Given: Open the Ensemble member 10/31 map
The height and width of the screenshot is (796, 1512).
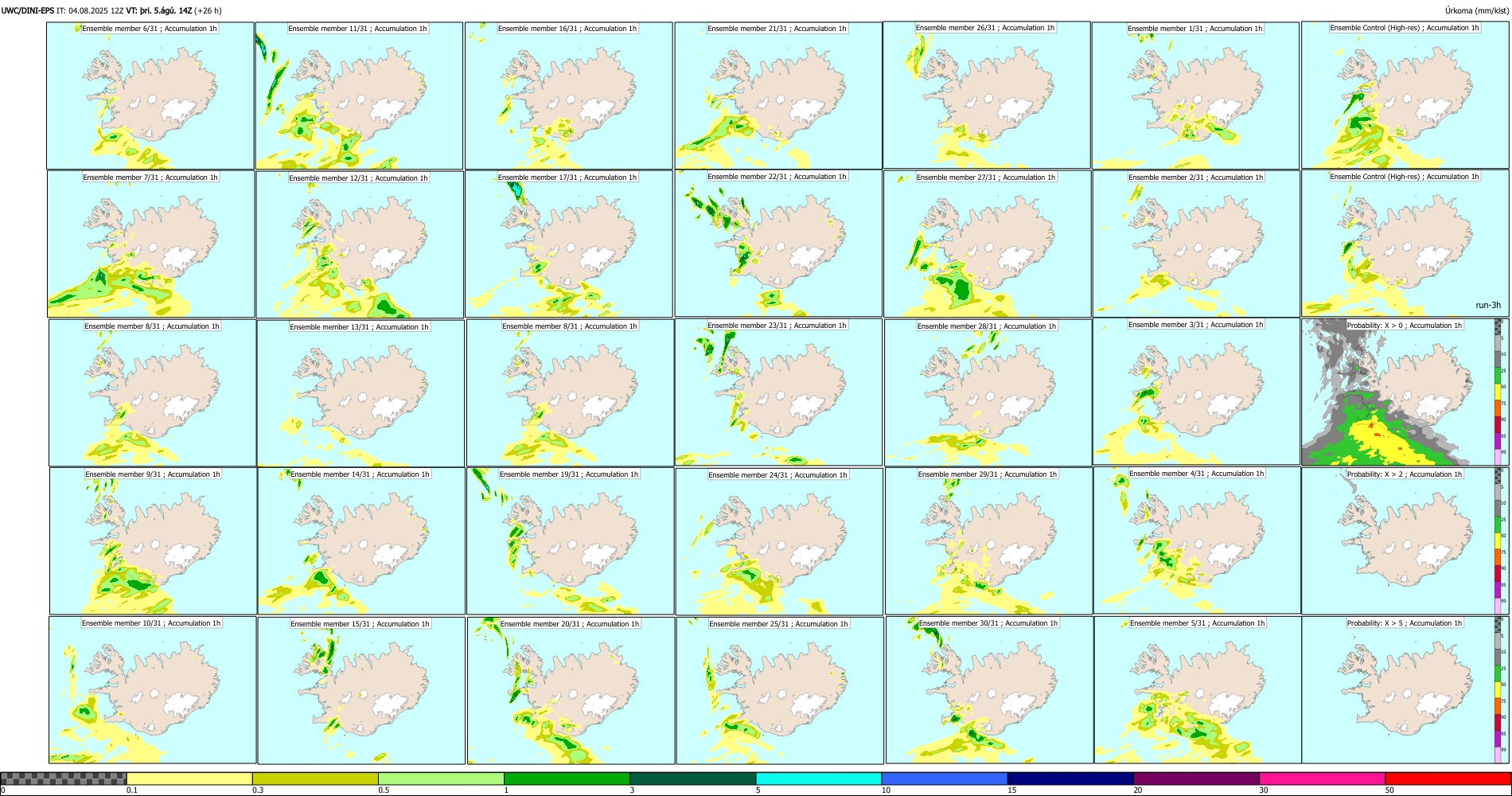Looking at the screenshot, I should point(152,690).
